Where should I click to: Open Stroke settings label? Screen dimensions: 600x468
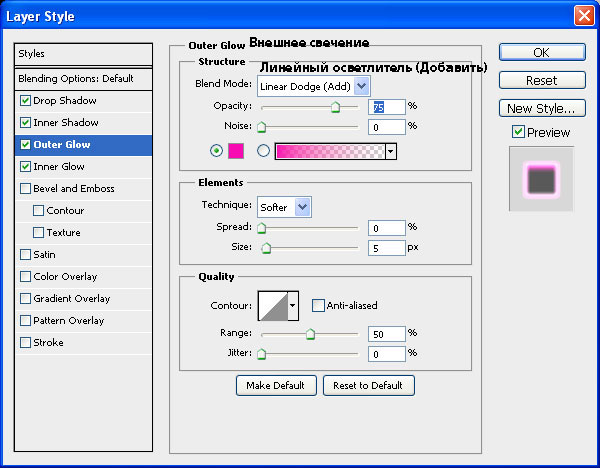click(48, 342)
